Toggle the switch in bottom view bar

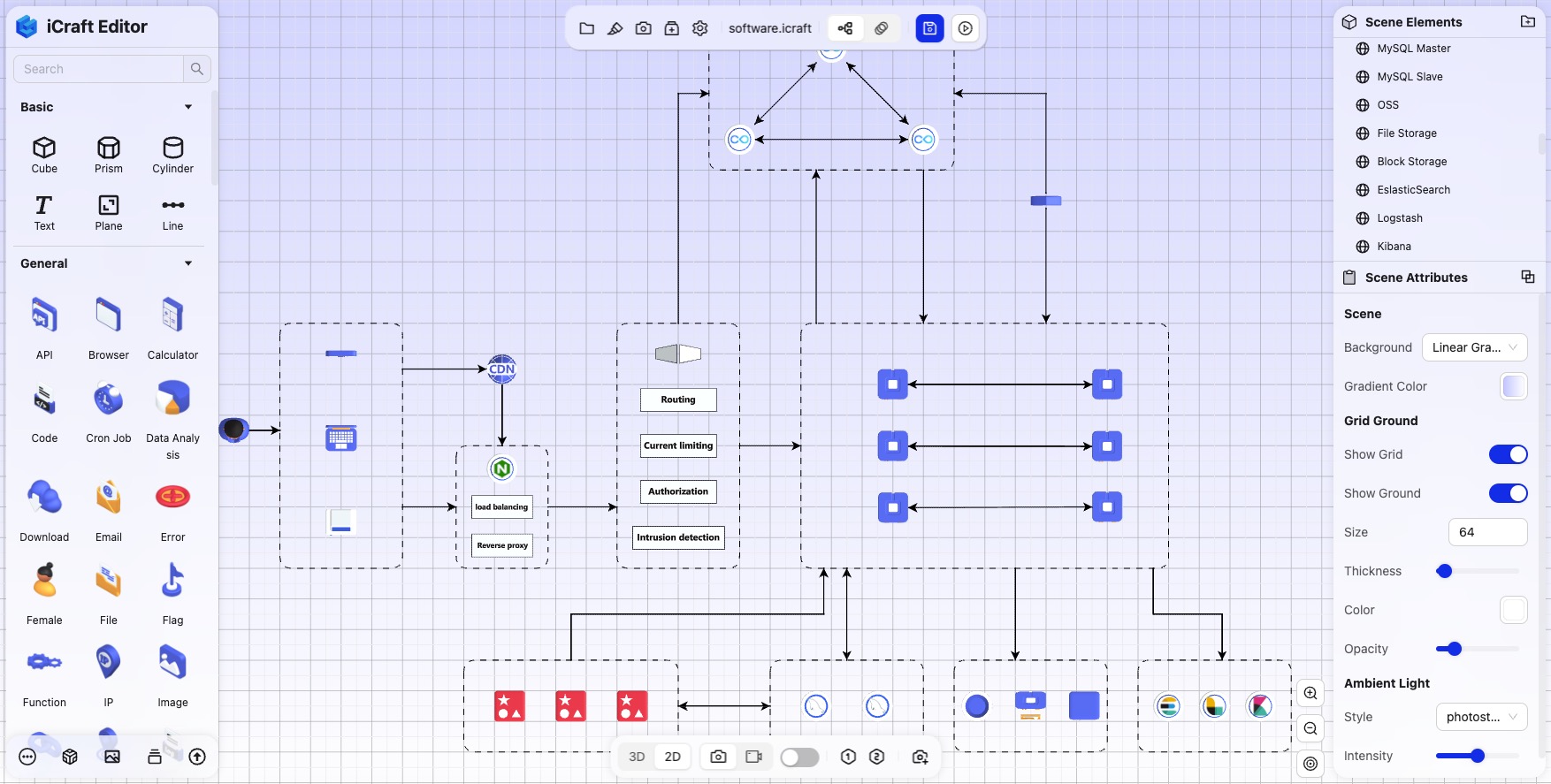click(799, 757)
